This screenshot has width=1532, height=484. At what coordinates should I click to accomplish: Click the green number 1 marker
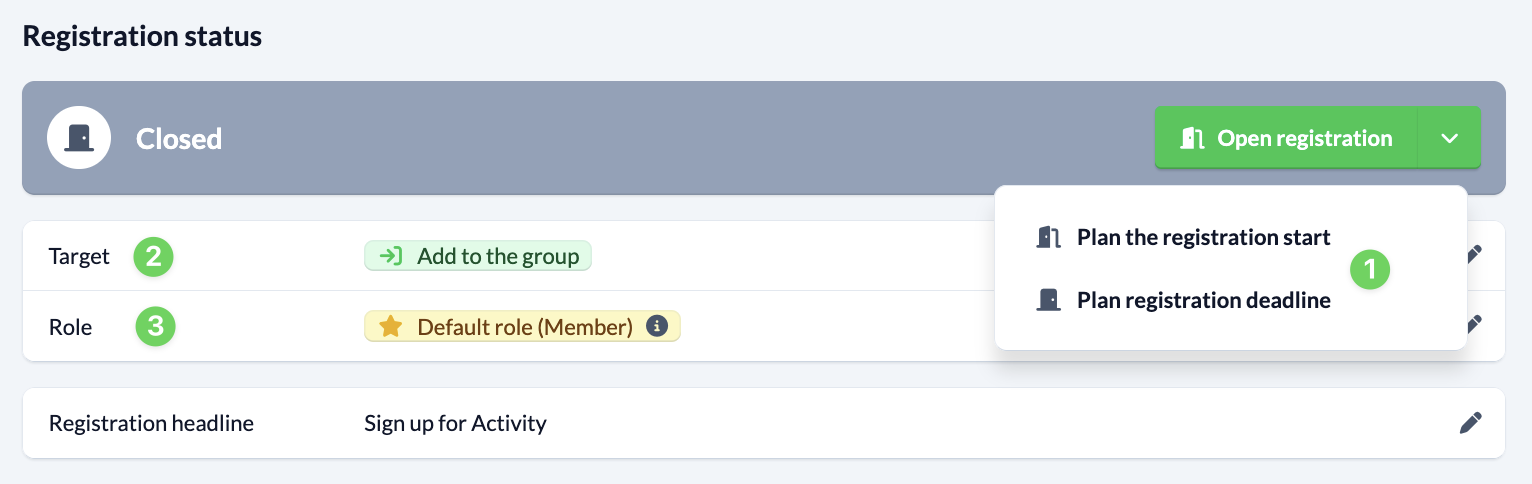tap(1371, 269)
